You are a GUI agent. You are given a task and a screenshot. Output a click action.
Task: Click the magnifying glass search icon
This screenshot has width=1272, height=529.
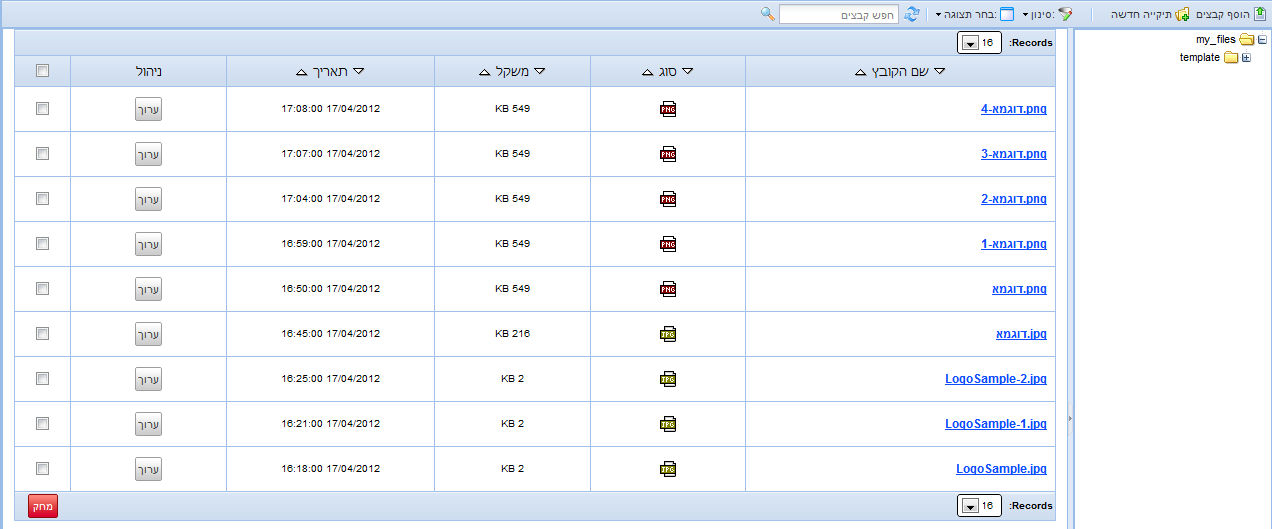click(x=768, y=14)
